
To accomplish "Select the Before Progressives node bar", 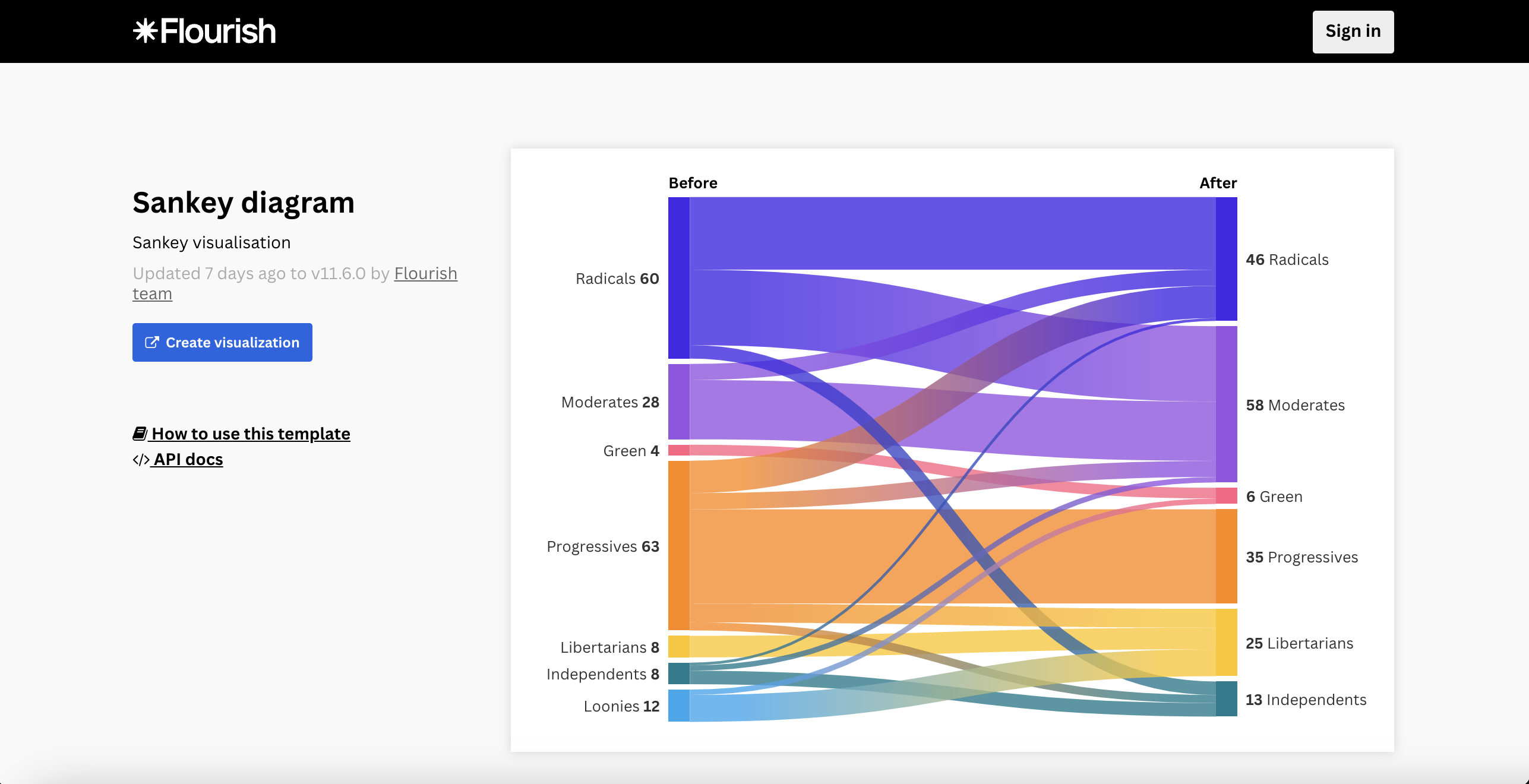I will (678, 545).
